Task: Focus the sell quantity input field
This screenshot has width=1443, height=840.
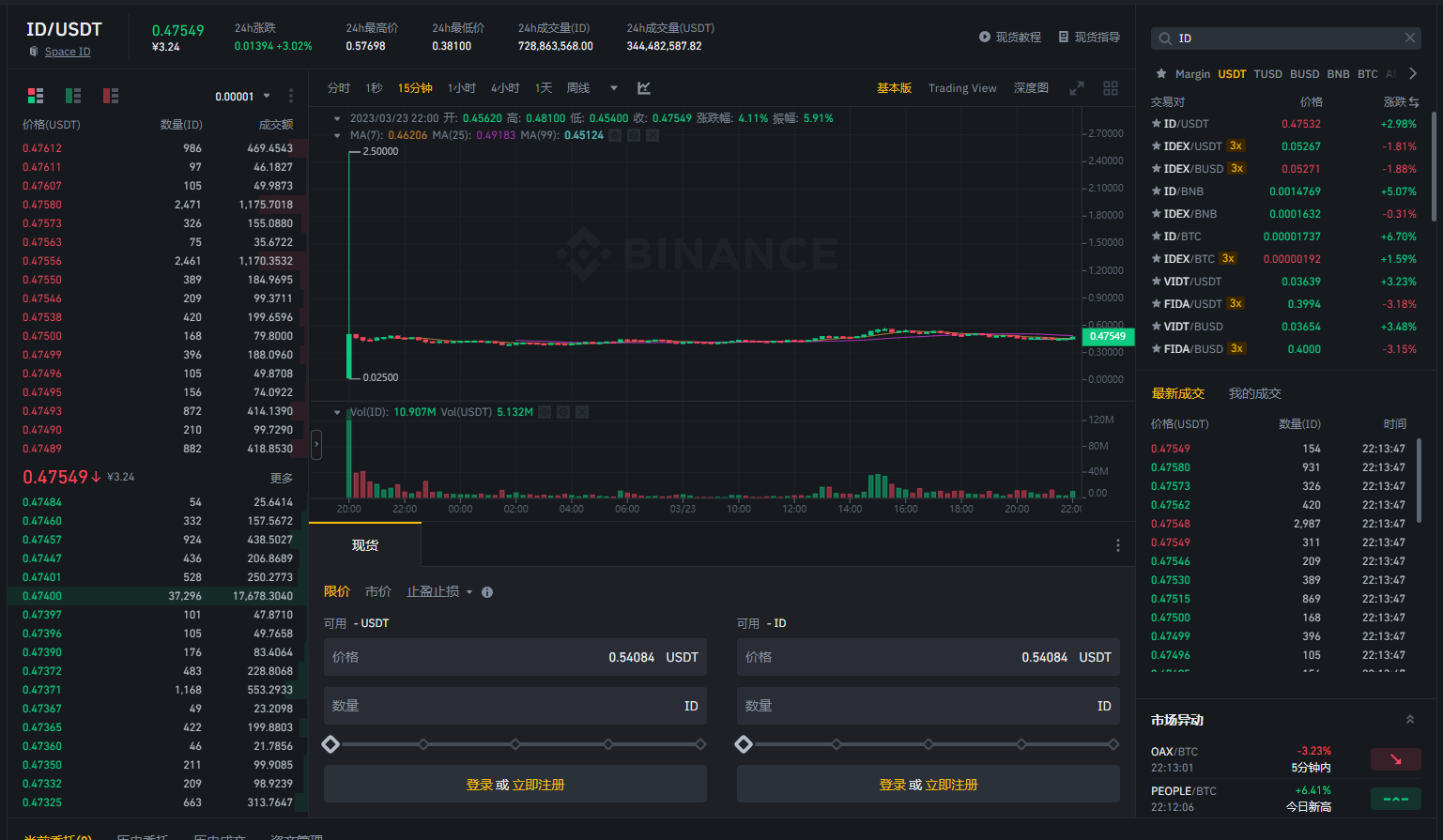Action: tap(929, 706)
